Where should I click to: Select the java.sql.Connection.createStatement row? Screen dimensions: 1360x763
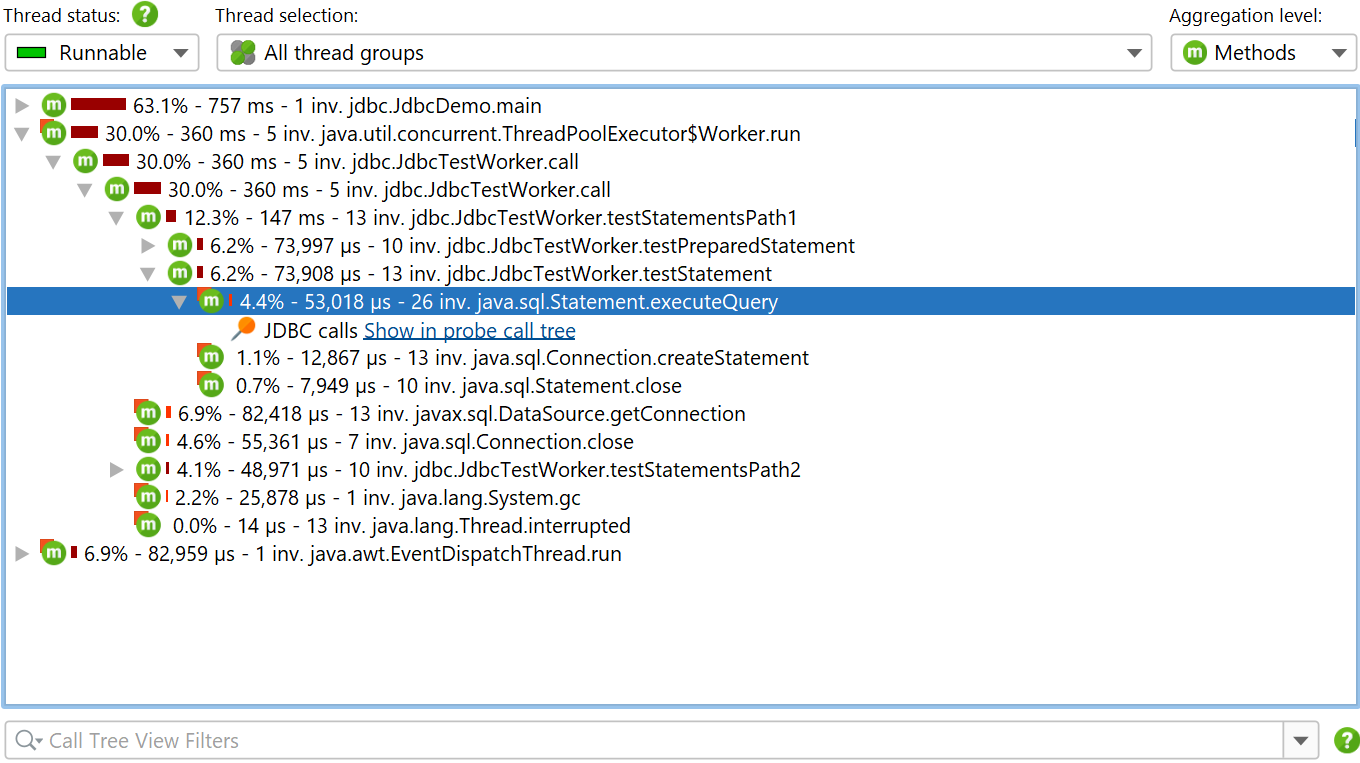point(522,358)
